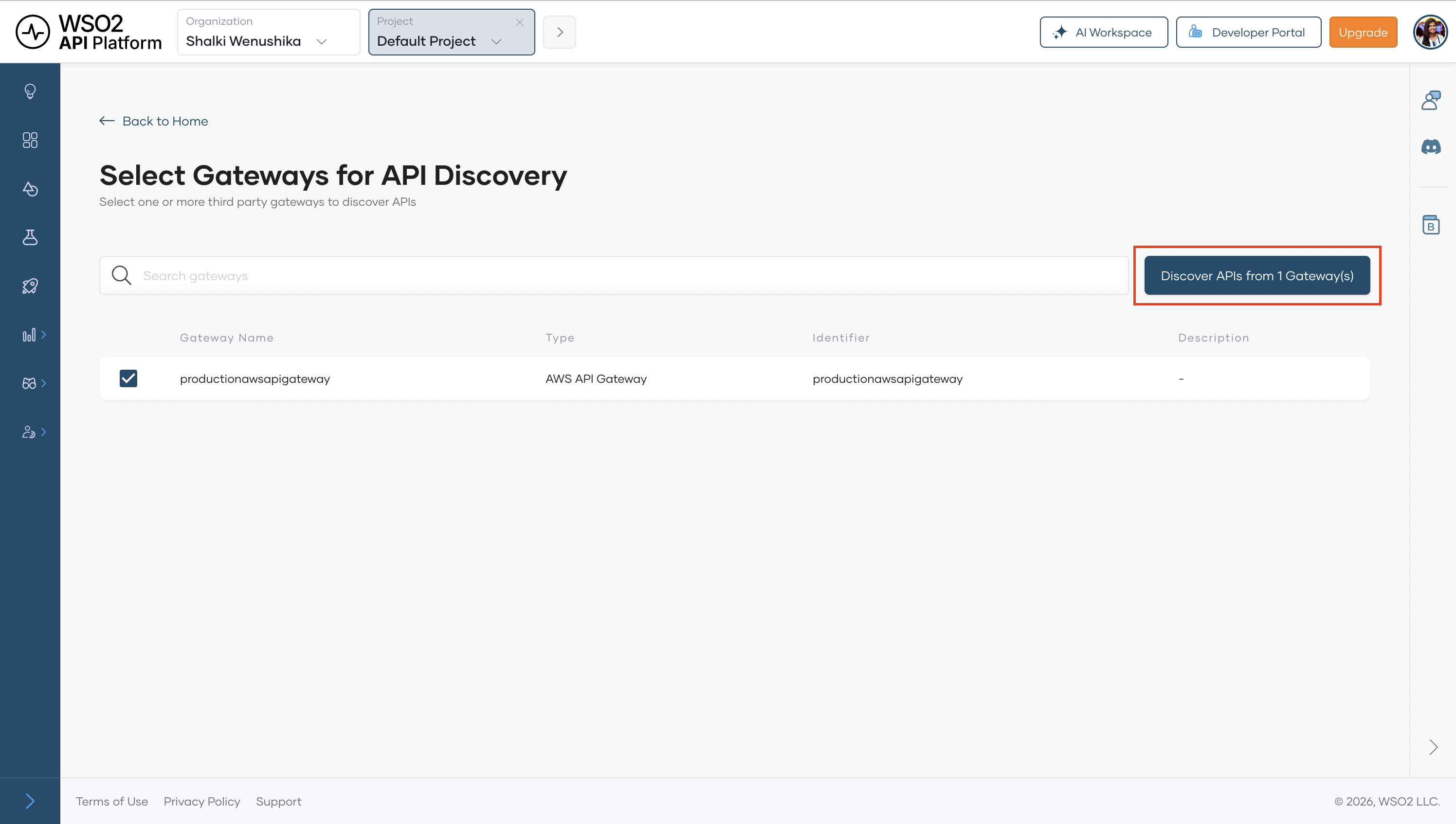
Task: Uncheck the productionawsapigateway checkbox
Action: (128, 378)
